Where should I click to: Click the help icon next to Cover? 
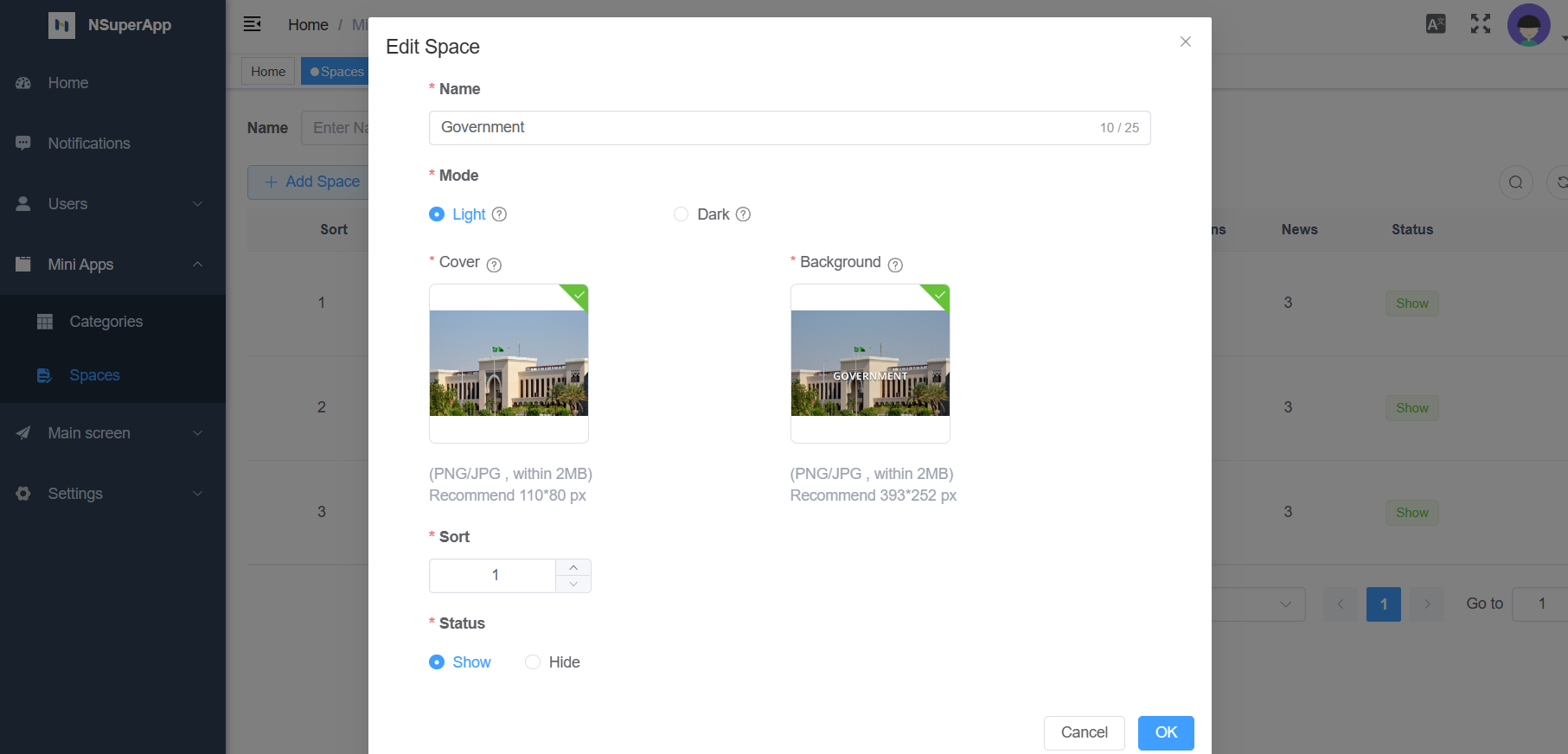[494, 265]
